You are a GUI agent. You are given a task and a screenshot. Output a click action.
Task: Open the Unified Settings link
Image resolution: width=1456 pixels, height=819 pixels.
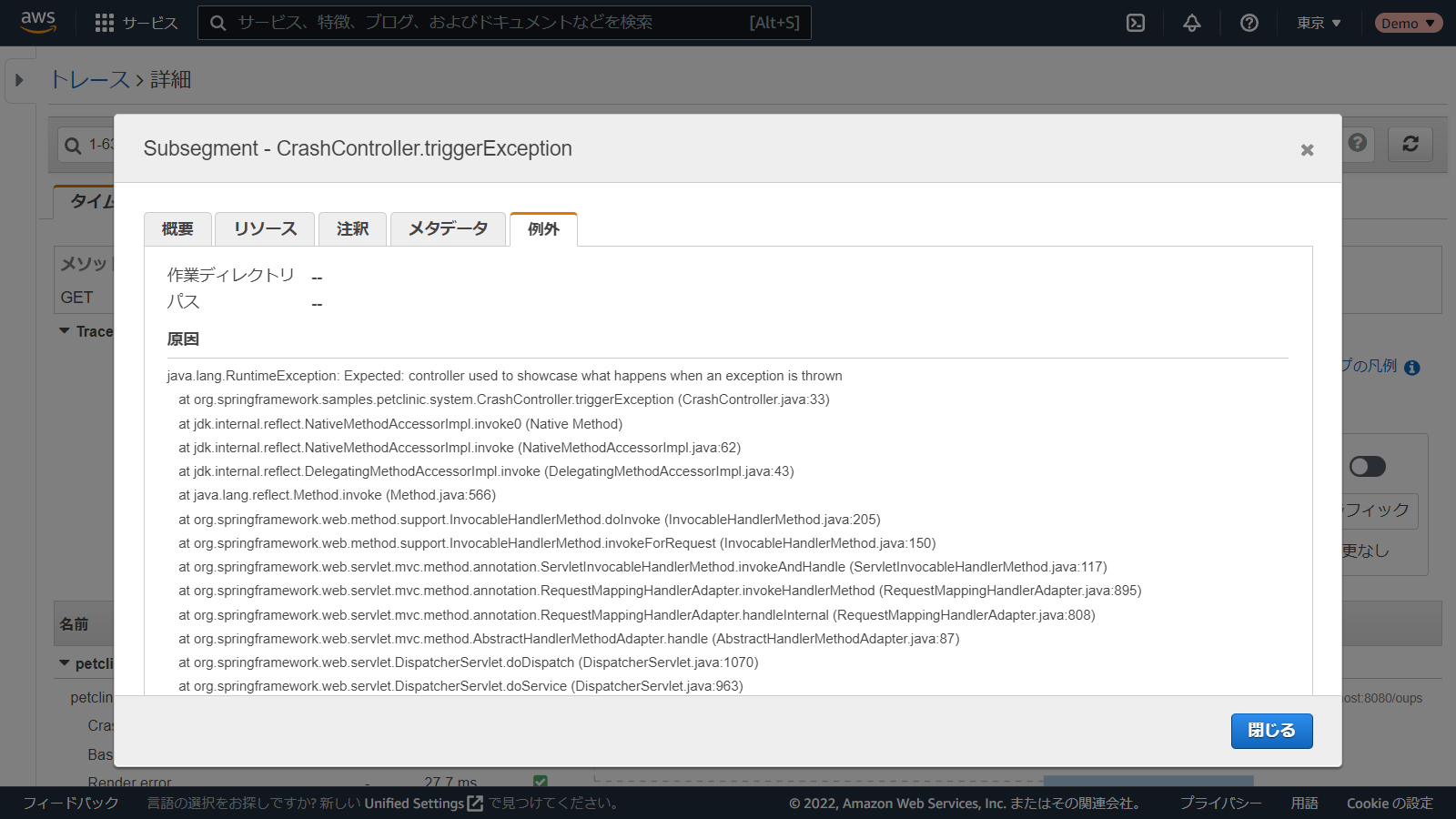pyautogui.click(x=423, y=804)
